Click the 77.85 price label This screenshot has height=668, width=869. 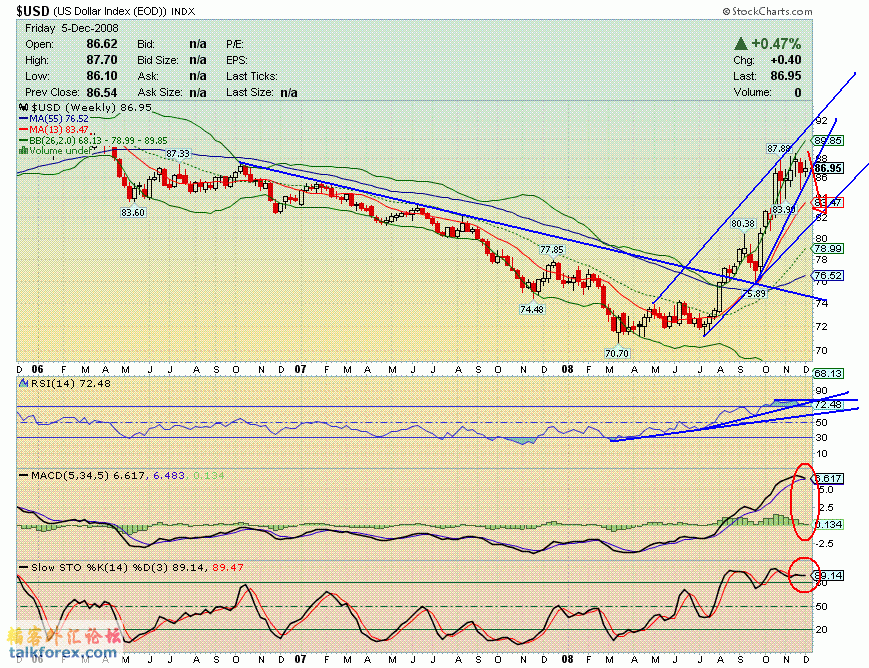click(552, 250)
